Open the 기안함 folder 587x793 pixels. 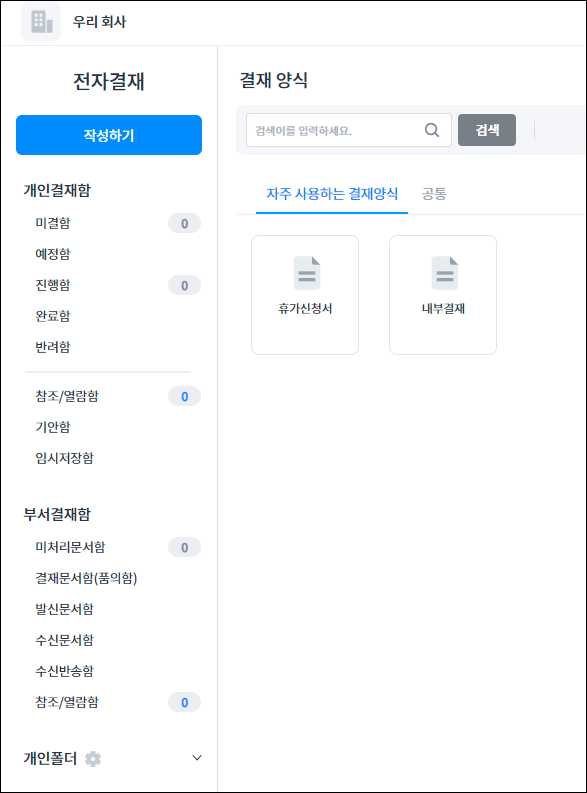point(53,427)
